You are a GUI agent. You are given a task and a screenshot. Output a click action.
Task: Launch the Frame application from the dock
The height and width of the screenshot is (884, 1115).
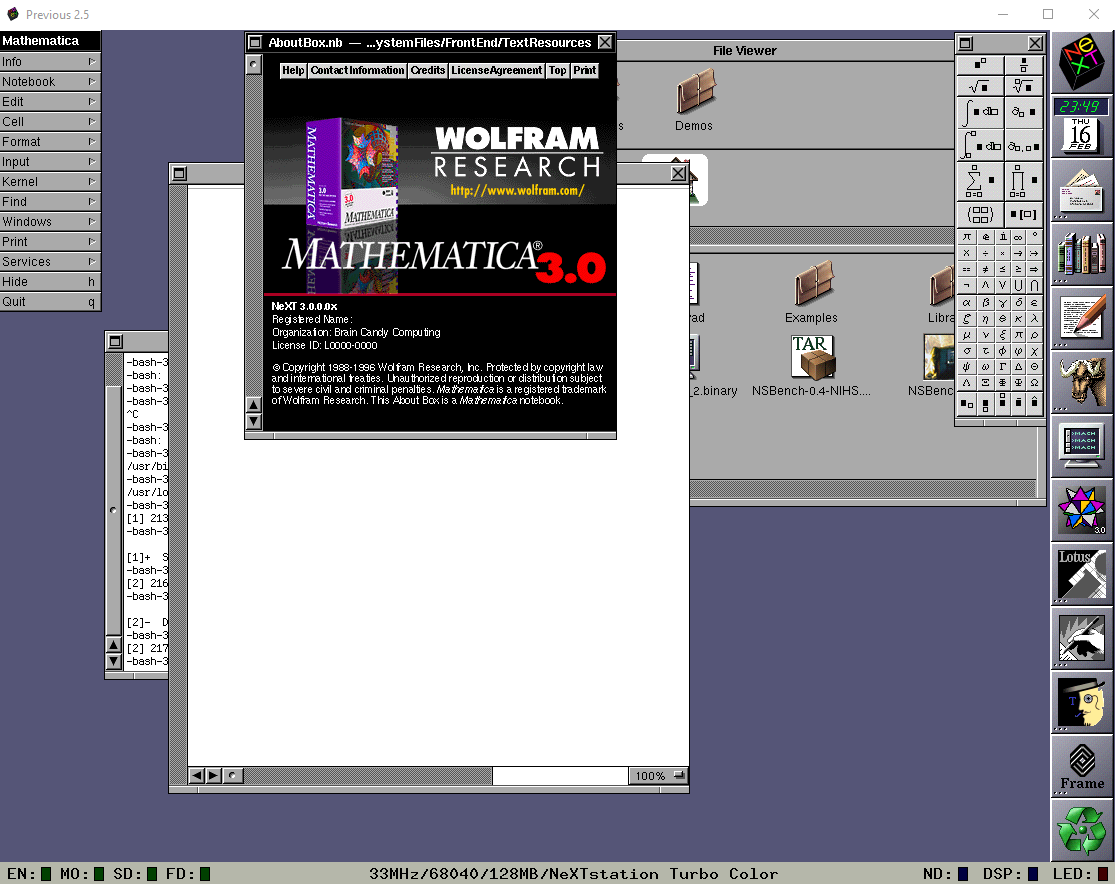pyautogui.click(x=1082, y=767)
